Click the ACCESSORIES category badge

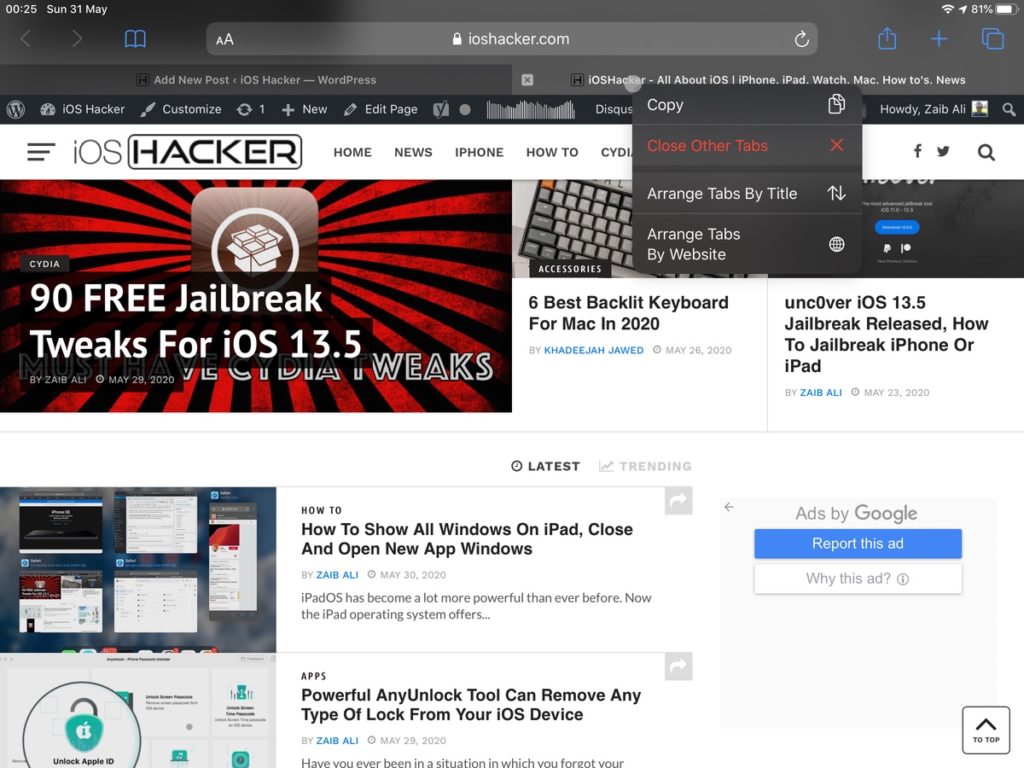click(569, 268)
